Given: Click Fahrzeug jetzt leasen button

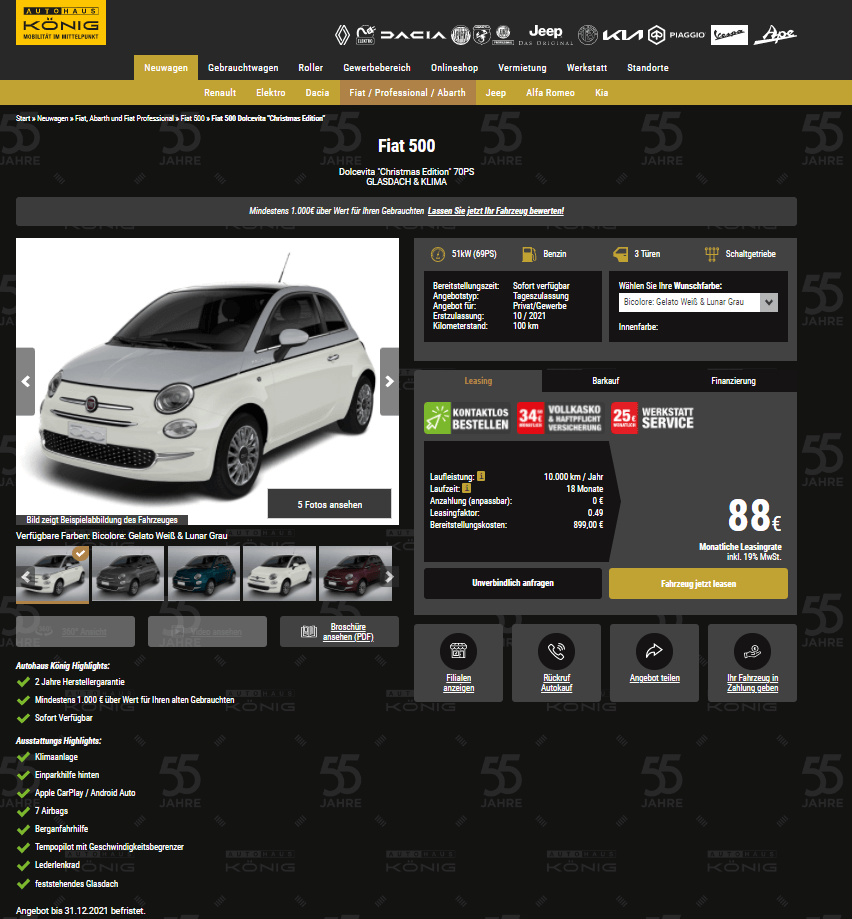Looking at the screenshot, I should 698,583.
